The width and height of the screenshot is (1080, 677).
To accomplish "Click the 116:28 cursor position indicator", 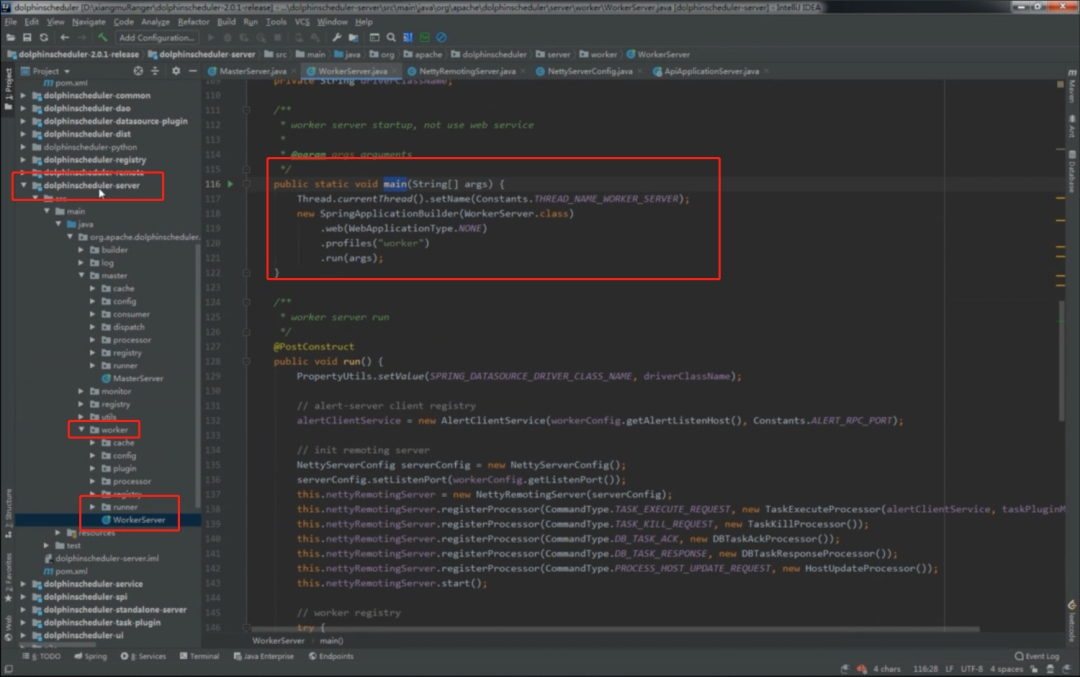I will click(x=925, y=669).
